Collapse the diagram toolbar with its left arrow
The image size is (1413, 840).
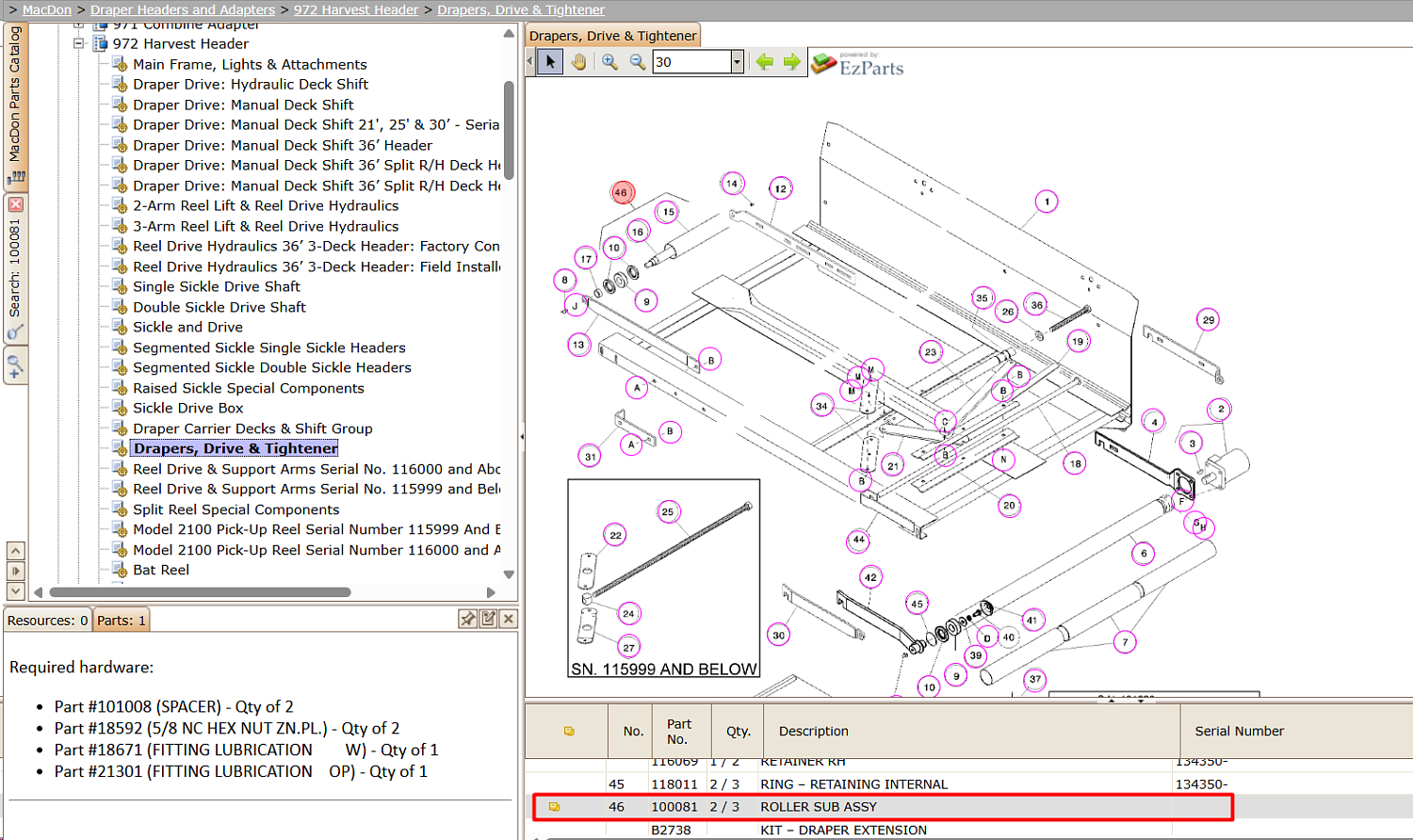[530, 62]
